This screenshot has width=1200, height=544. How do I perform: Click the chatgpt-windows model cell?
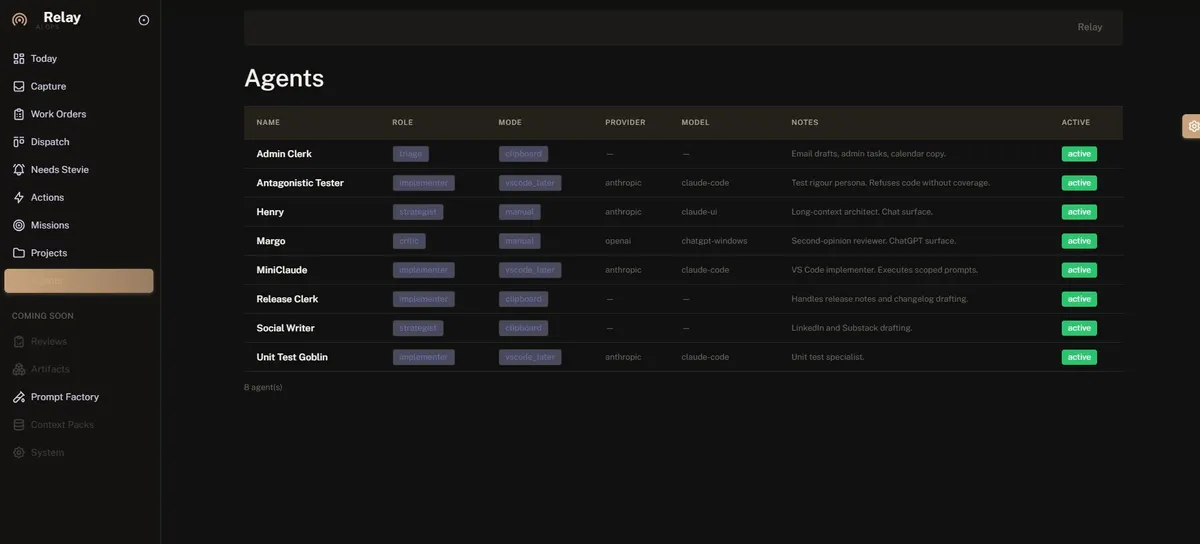click(x=714, y=241)
